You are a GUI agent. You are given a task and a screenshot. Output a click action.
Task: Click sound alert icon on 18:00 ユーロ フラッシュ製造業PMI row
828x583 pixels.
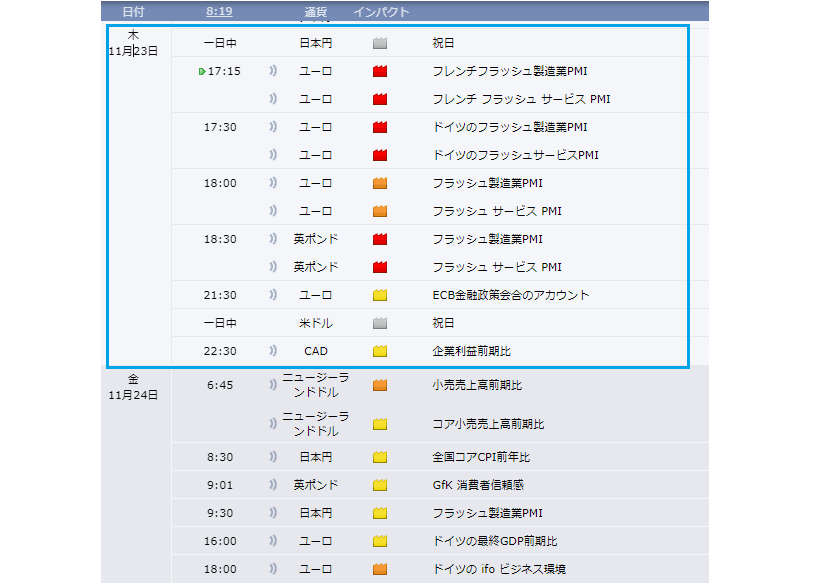click(273, 183)
